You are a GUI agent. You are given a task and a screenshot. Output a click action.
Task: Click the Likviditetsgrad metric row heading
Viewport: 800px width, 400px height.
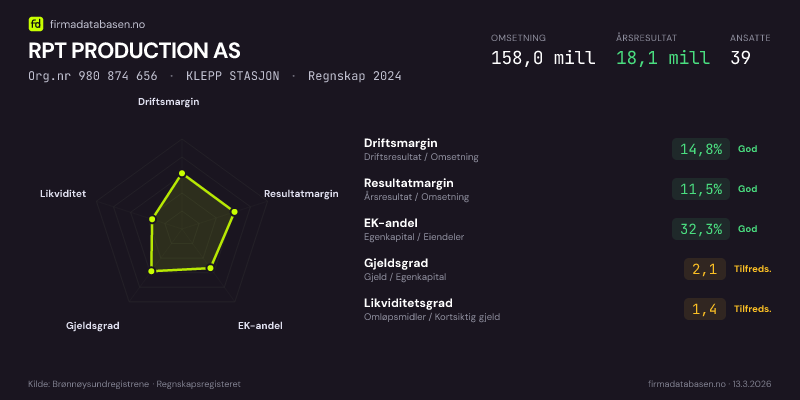[408, 303]
